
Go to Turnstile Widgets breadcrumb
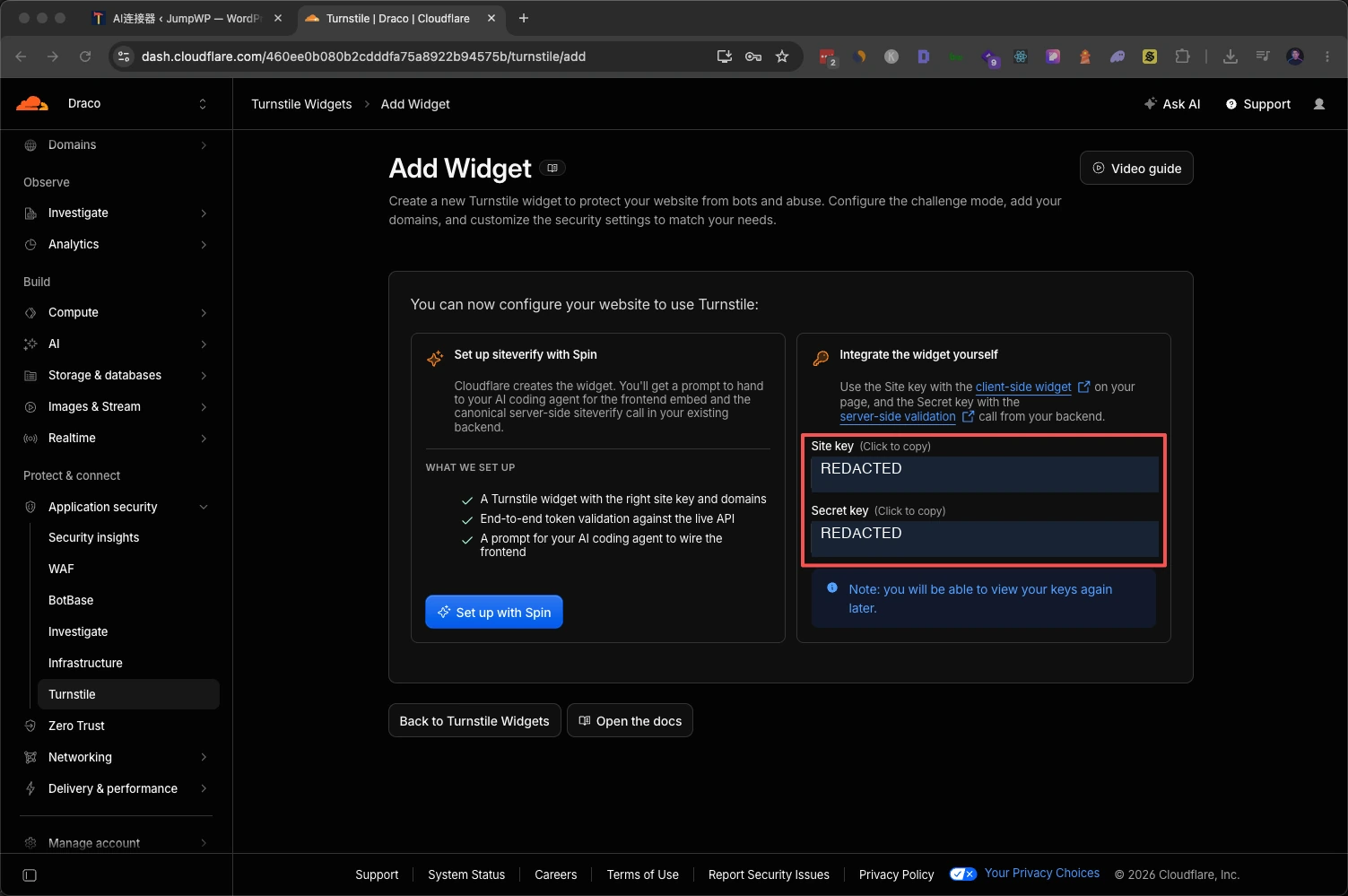coord(301,104)
